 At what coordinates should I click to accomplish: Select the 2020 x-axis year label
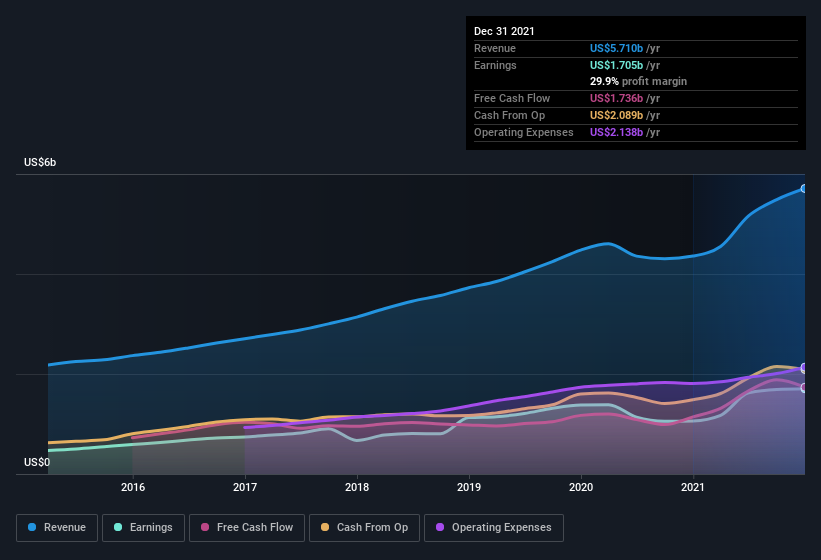(581, 487)
